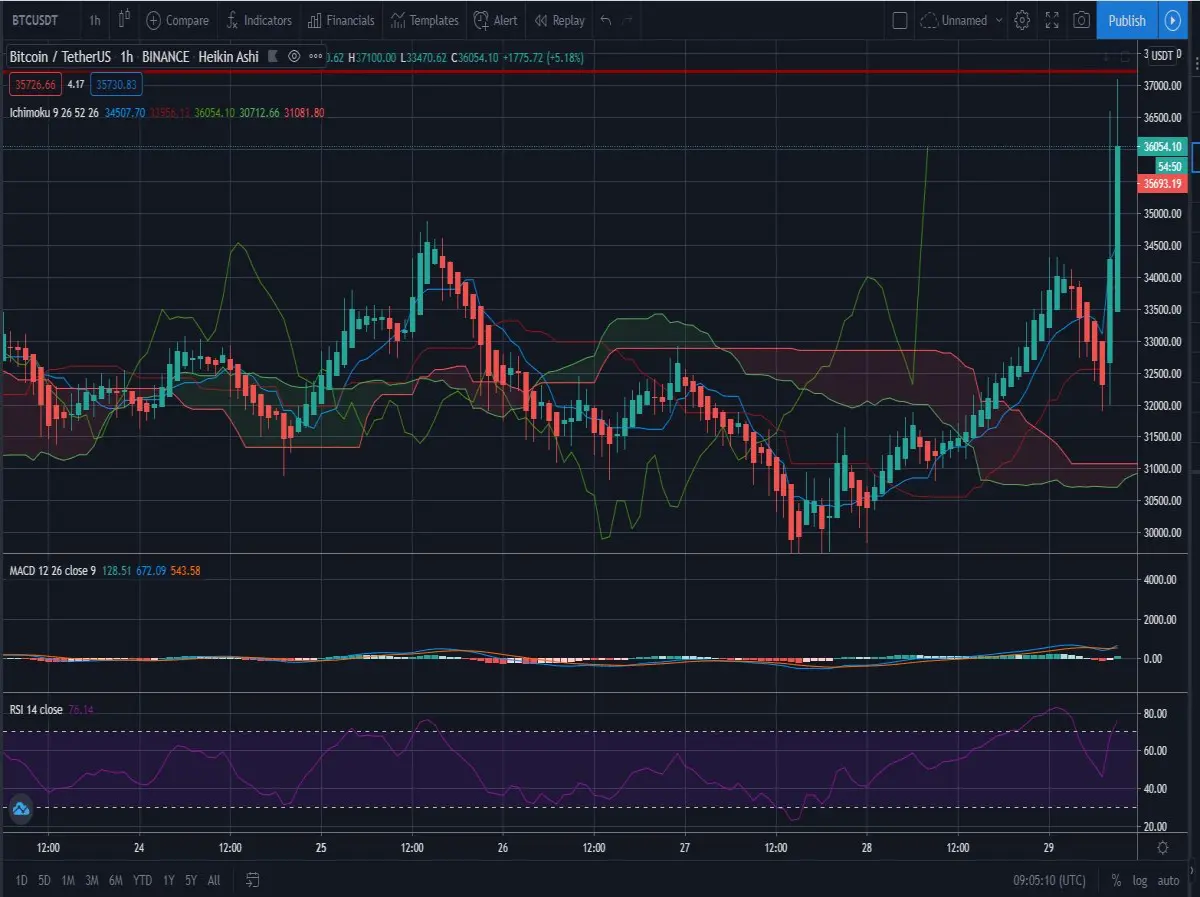The height and width of the screenshot is (897, 1200).
Task: Select the MACD 12 26 close 9 indicator label
Action: 52,570
